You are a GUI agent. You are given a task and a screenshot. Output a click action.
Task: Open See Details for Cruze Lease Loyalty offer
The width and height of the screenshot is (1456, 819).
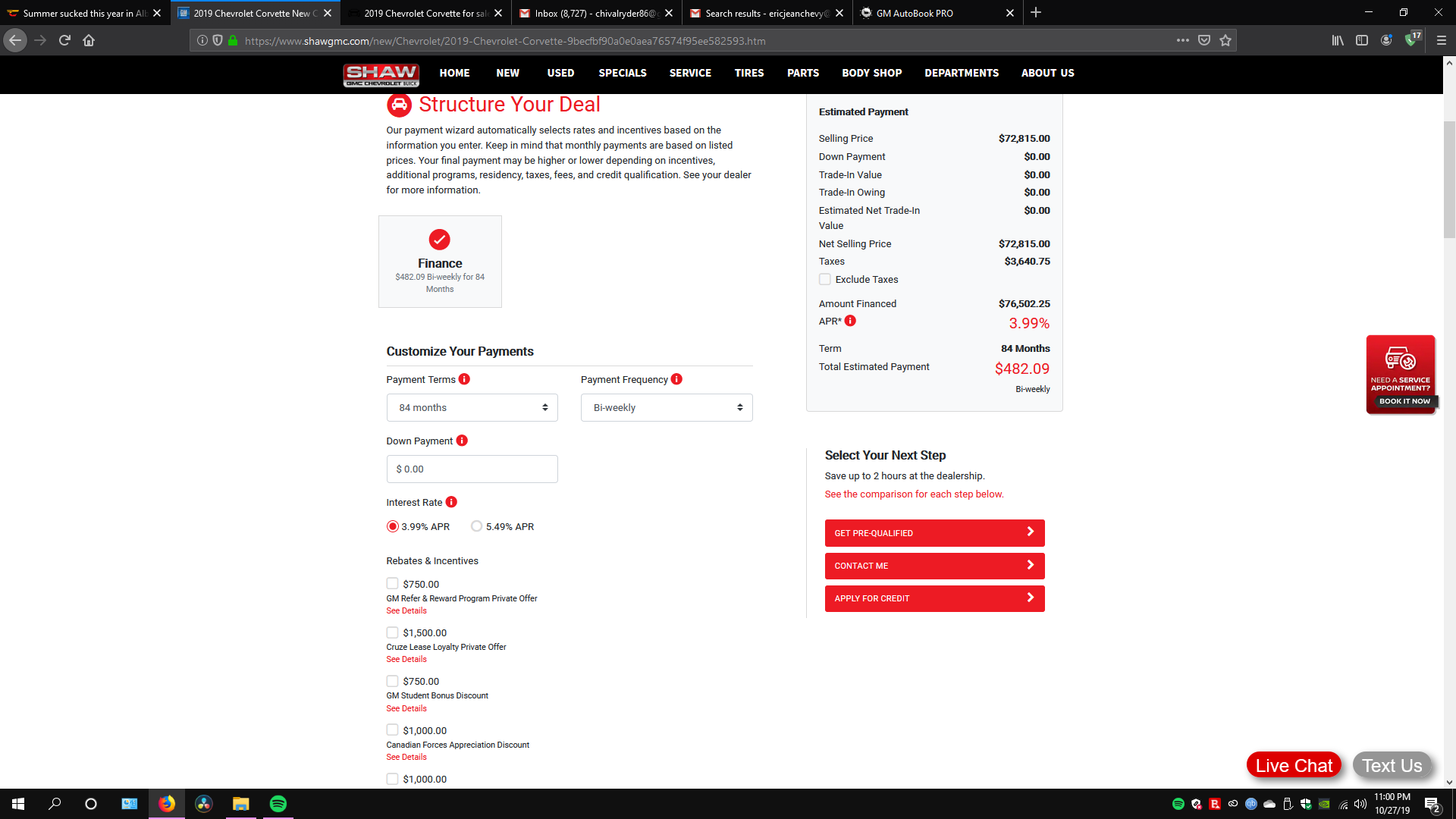406,659
